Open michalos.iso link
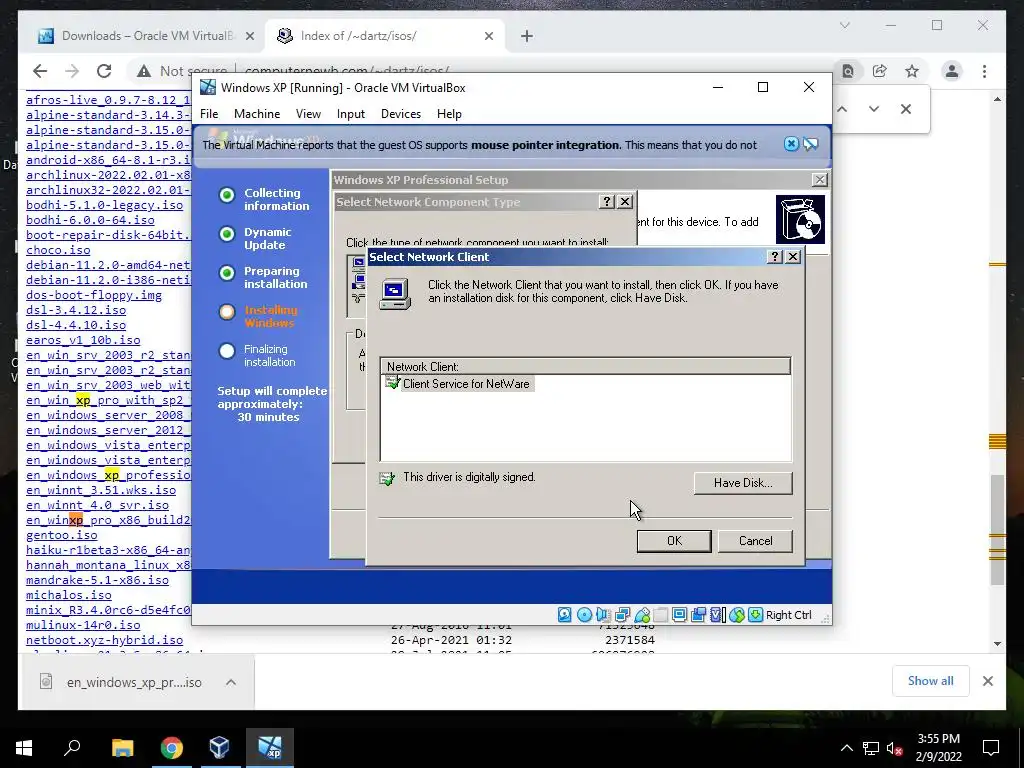The height and width of the screenshot is (768, 1024). point(69,595)
